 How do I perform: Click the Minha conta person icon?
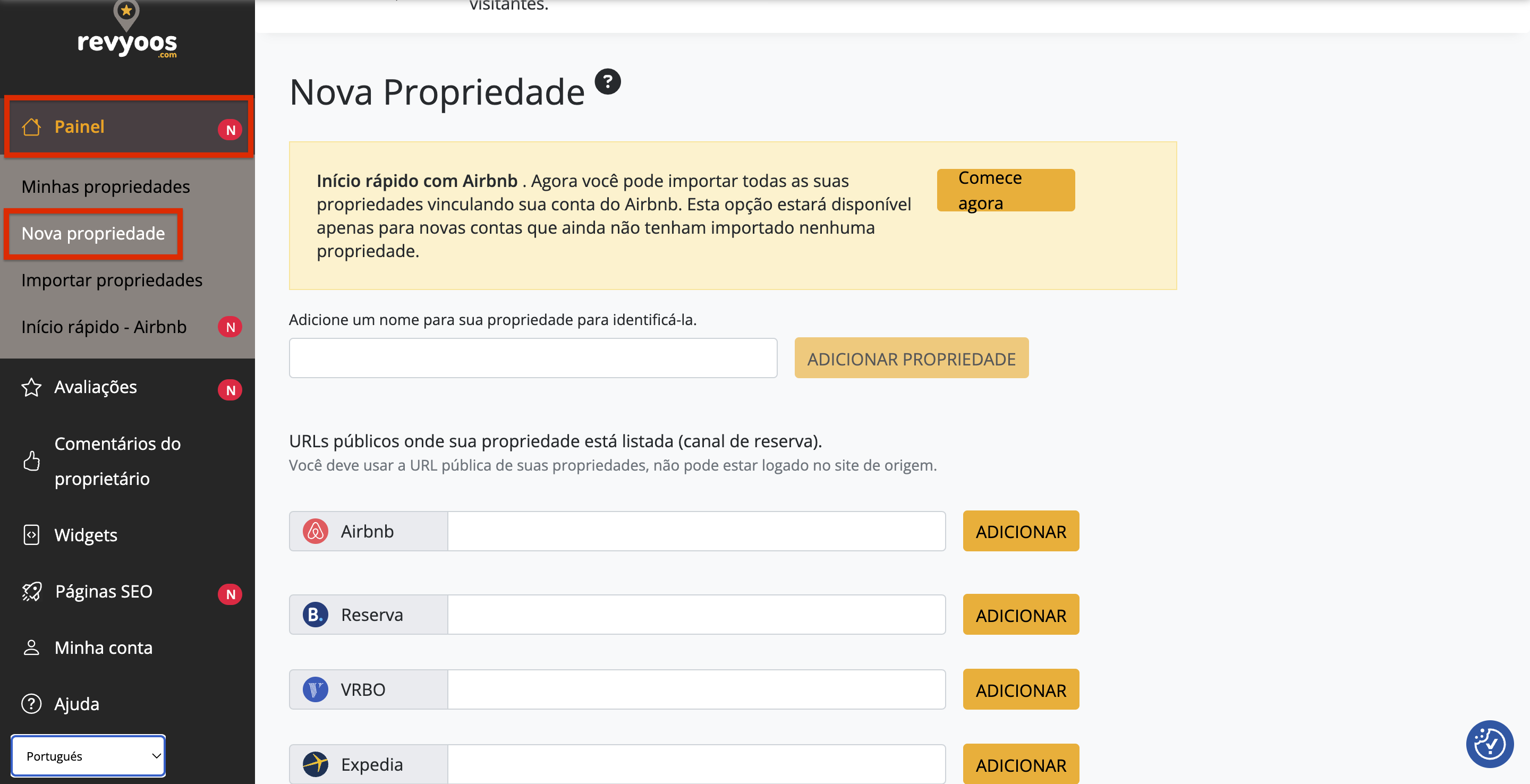[32, 647]
